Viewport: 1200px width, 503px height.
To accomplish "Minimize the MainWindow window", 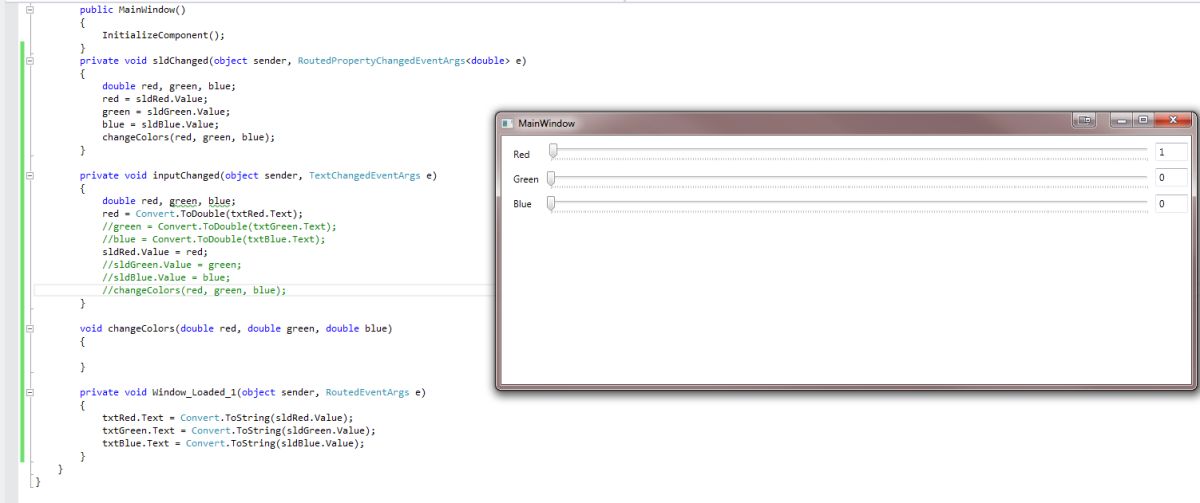I will (x=1122, y=120).
